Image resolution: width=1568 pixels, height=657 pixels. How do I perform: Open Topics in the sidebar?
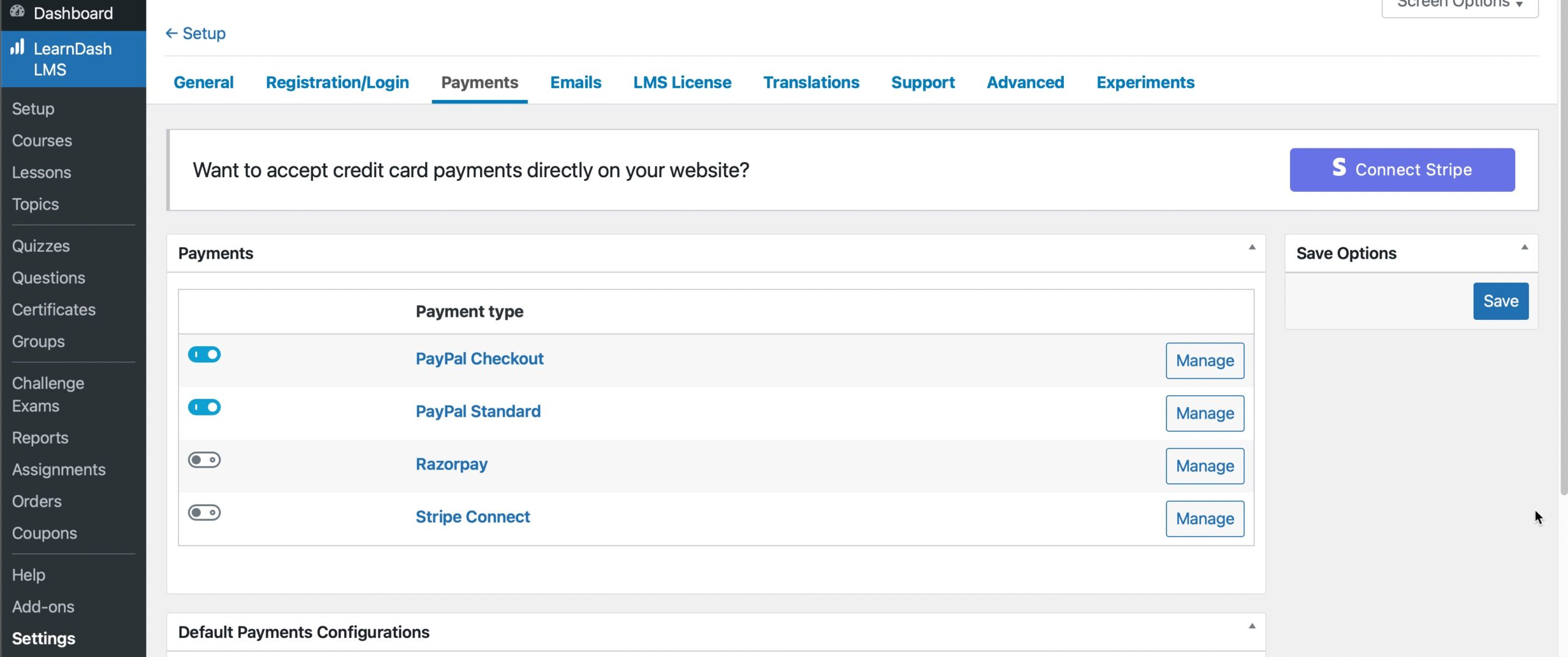pos(36,204)
